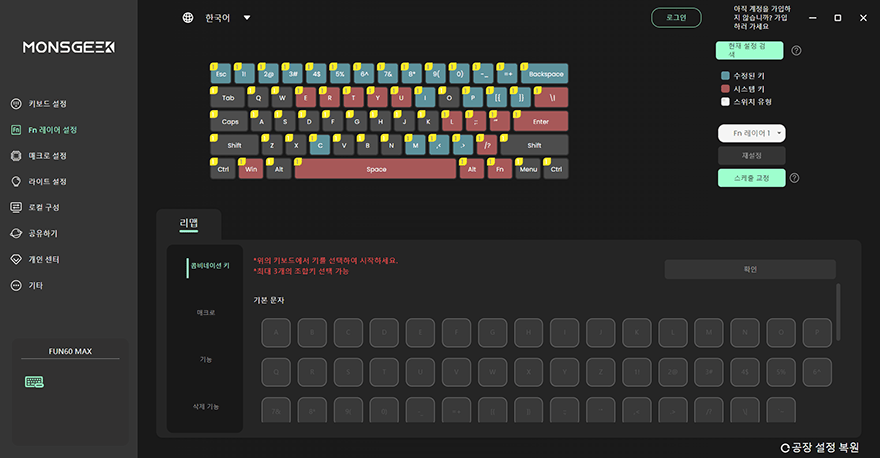Open personal center diamond icon

point(16,259)
